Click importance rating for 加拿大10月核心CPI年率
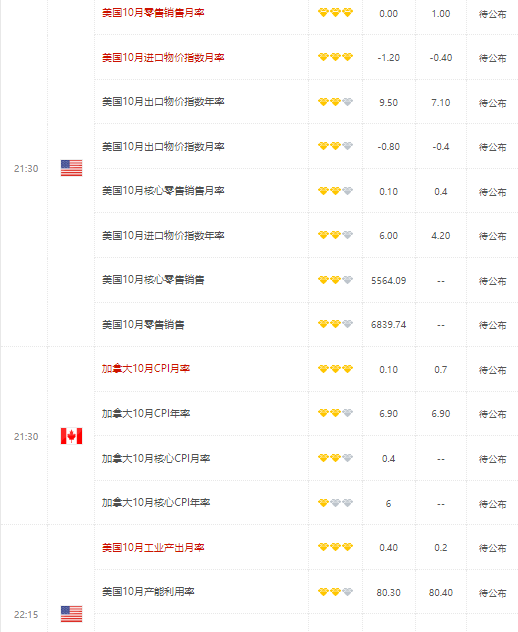The image size is (518, 632). (x=335, y=503)
